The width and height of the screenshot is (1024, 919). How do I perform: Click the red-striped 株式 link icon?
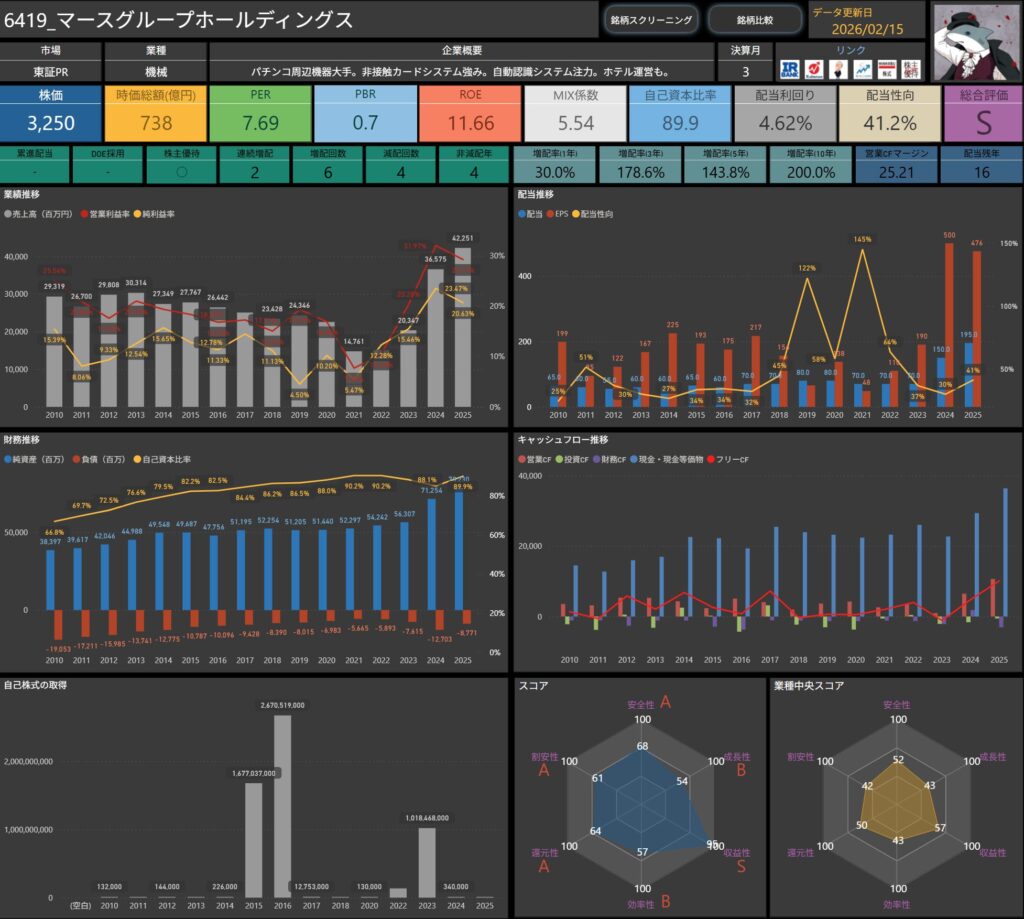[887, 69]
